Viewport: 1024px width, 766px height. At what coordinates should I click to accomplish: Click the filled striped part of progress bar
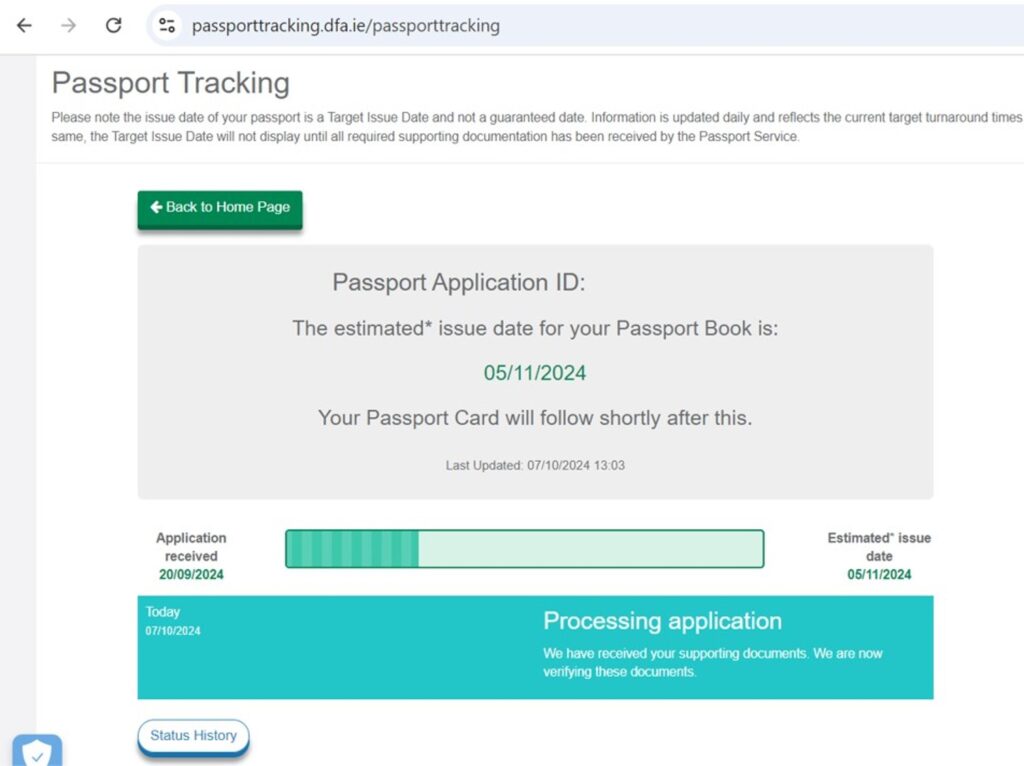pos(352,549)
